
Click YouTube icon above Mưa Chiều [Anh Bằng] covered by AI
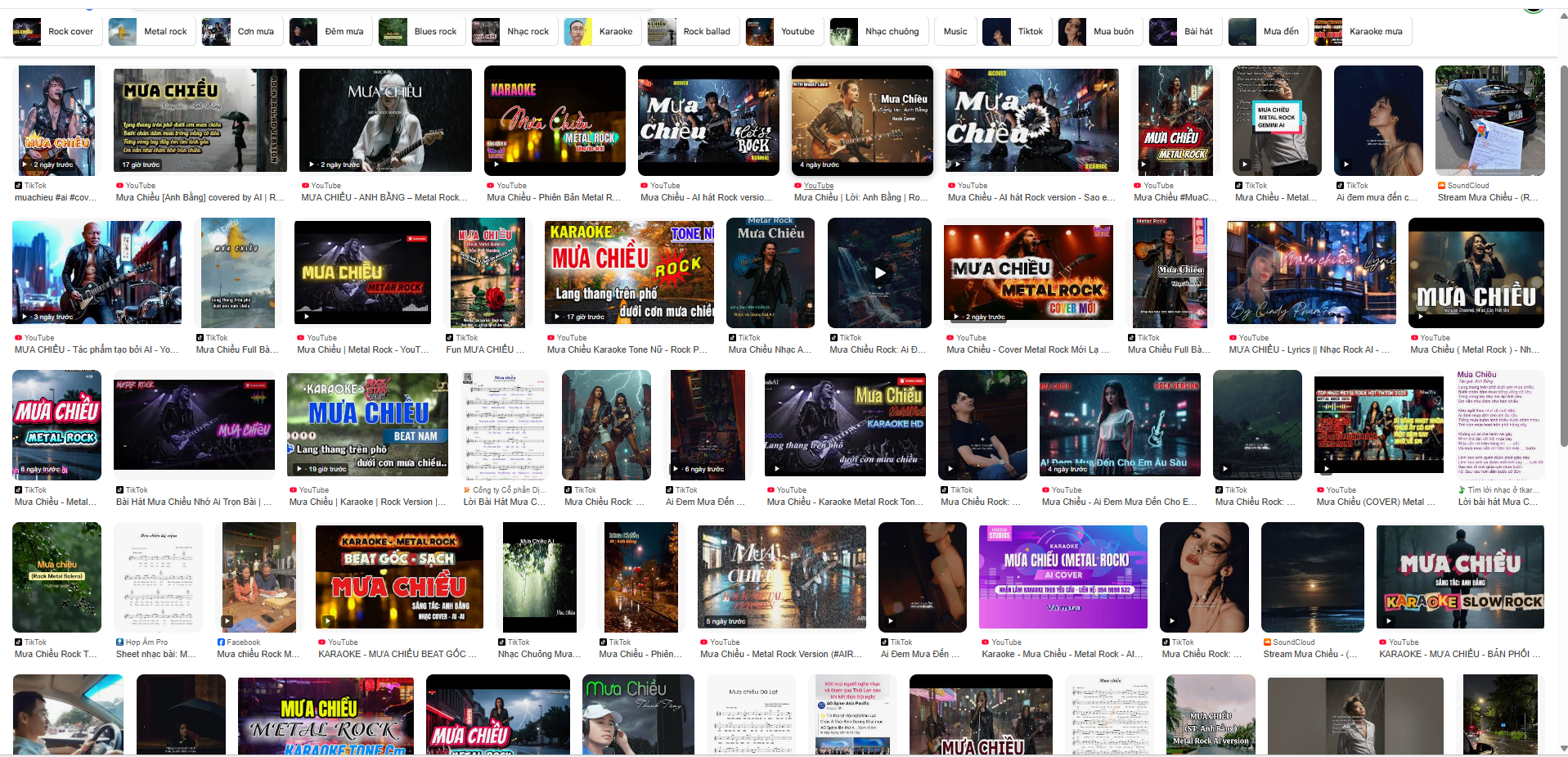(x=119, y=186)
